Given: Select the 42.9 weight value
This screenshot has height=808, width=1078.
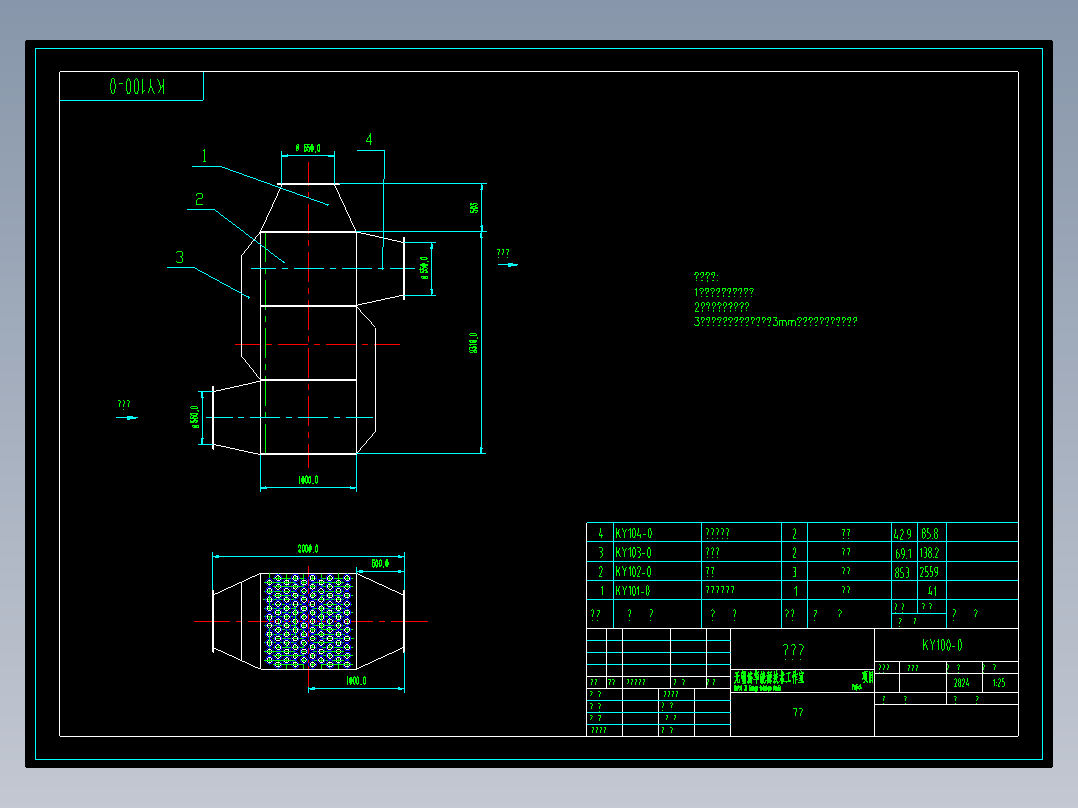Looking at the screenshot, I should (903, 534).
